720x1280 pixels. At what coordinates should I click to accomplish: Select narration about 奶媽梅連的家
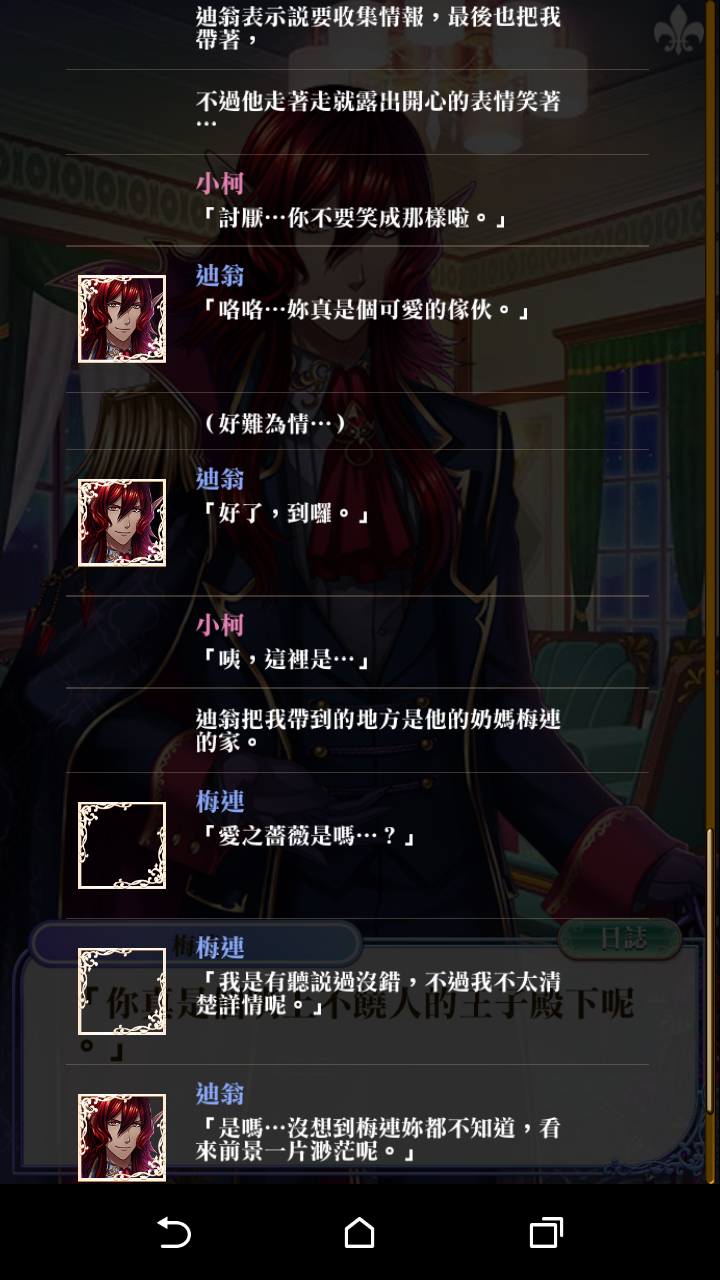pyautogui.click(x=378, y=730)
